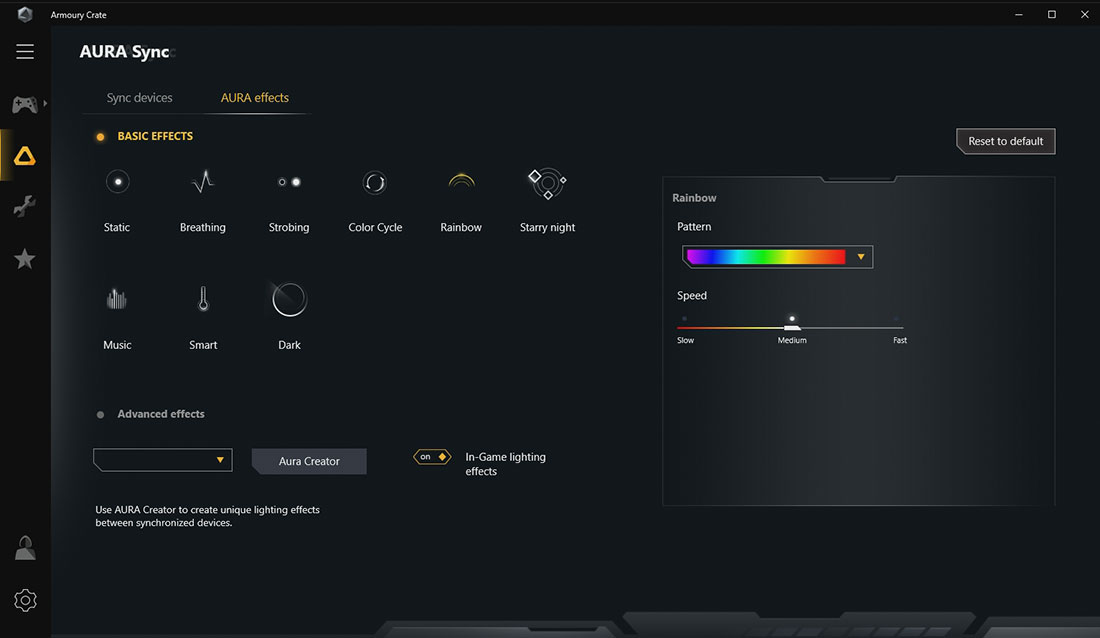
Task: Click the AURA Sync page title
Action: click(x=124, y=51)
